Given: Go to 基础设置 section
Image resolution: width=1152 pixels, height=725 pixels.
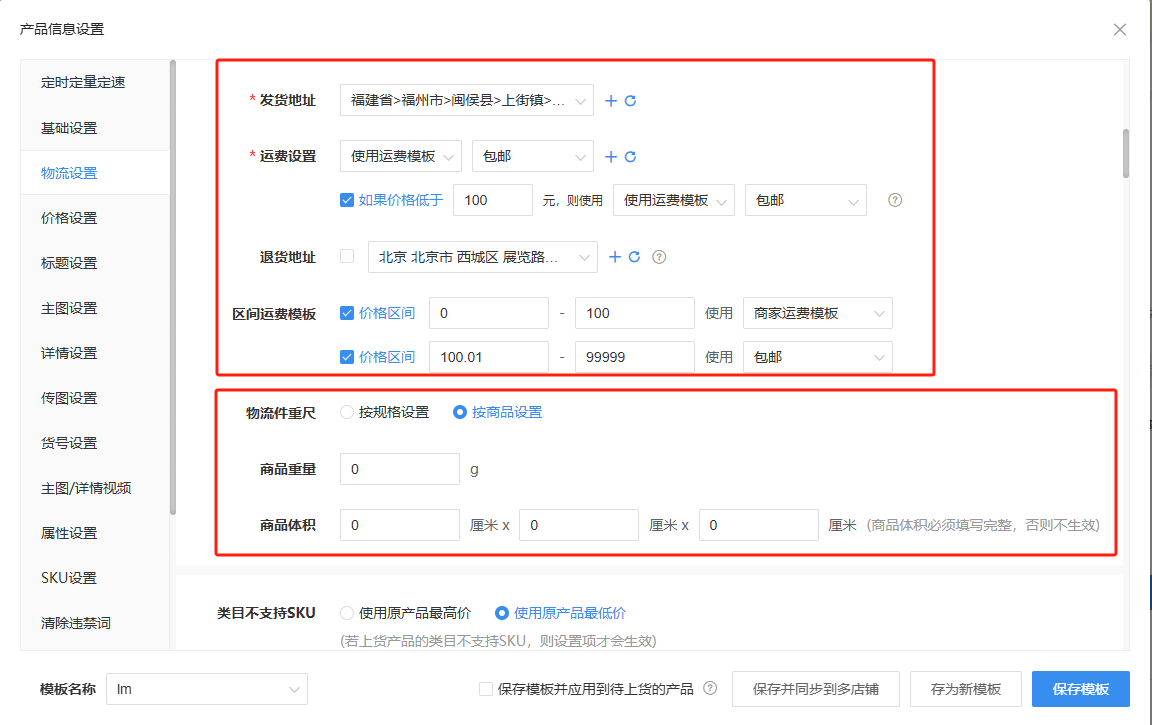Looking at the screenshot, I should click(x=69, y=128).
